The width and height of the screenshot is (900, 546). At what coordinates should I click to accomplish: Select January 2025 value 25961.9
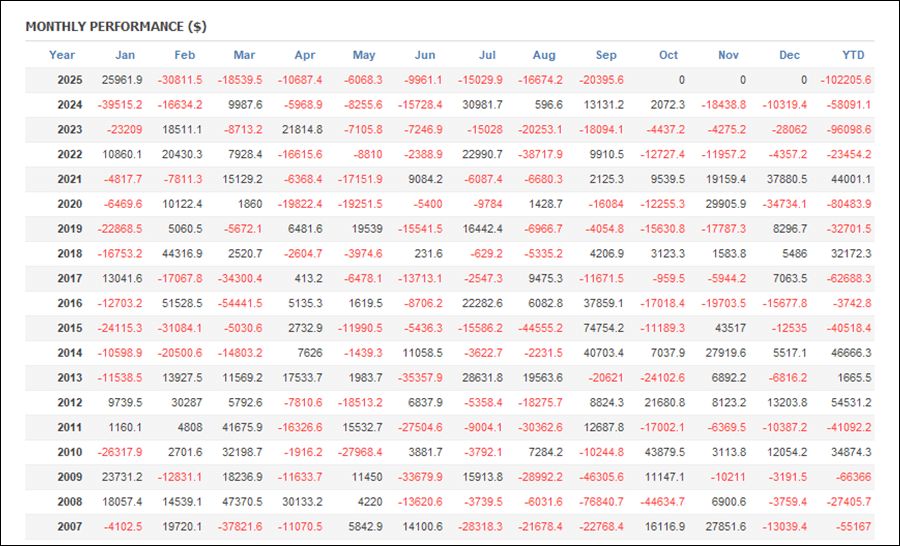[x=122, y=80]
